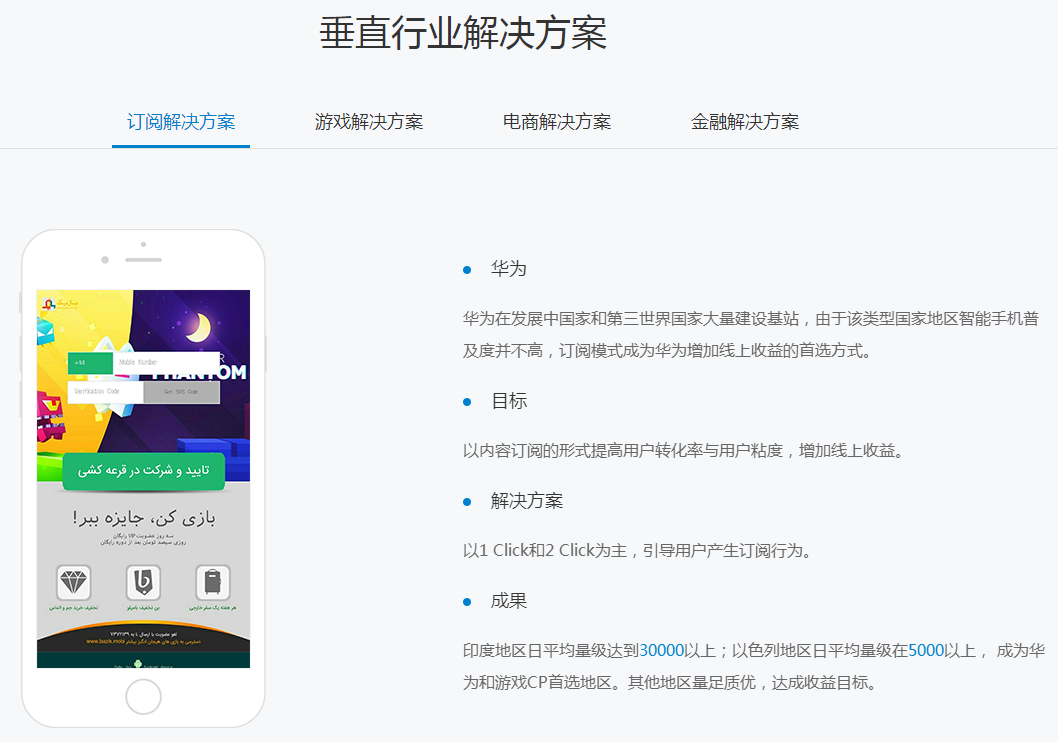The image size is (1058, 742).
Task: Click the 目标 bullet heading
Action: [509, 401]
